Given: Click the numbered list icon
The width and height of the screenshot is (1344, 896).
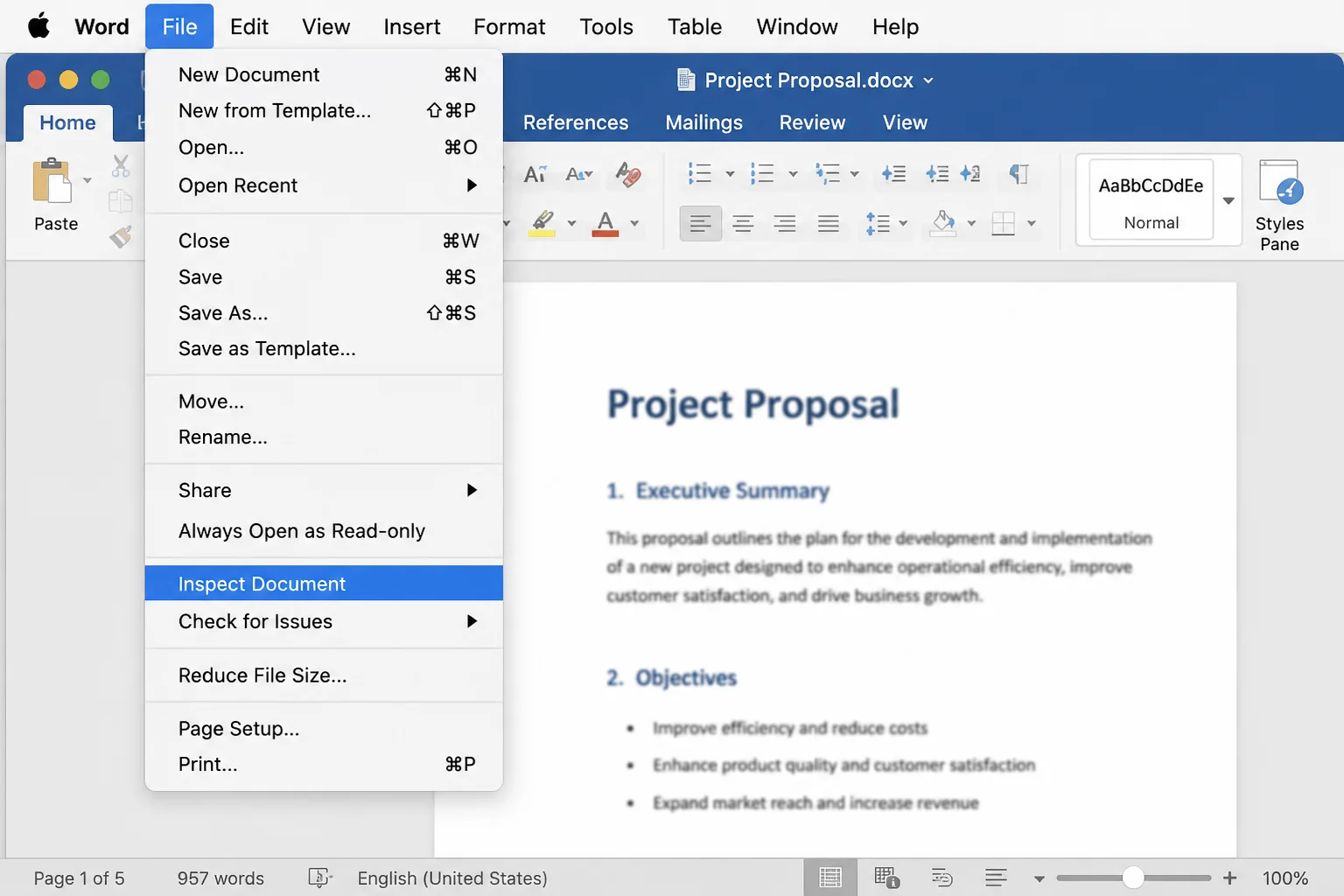Looking at the screenshot, I should (x=762, y=173).
